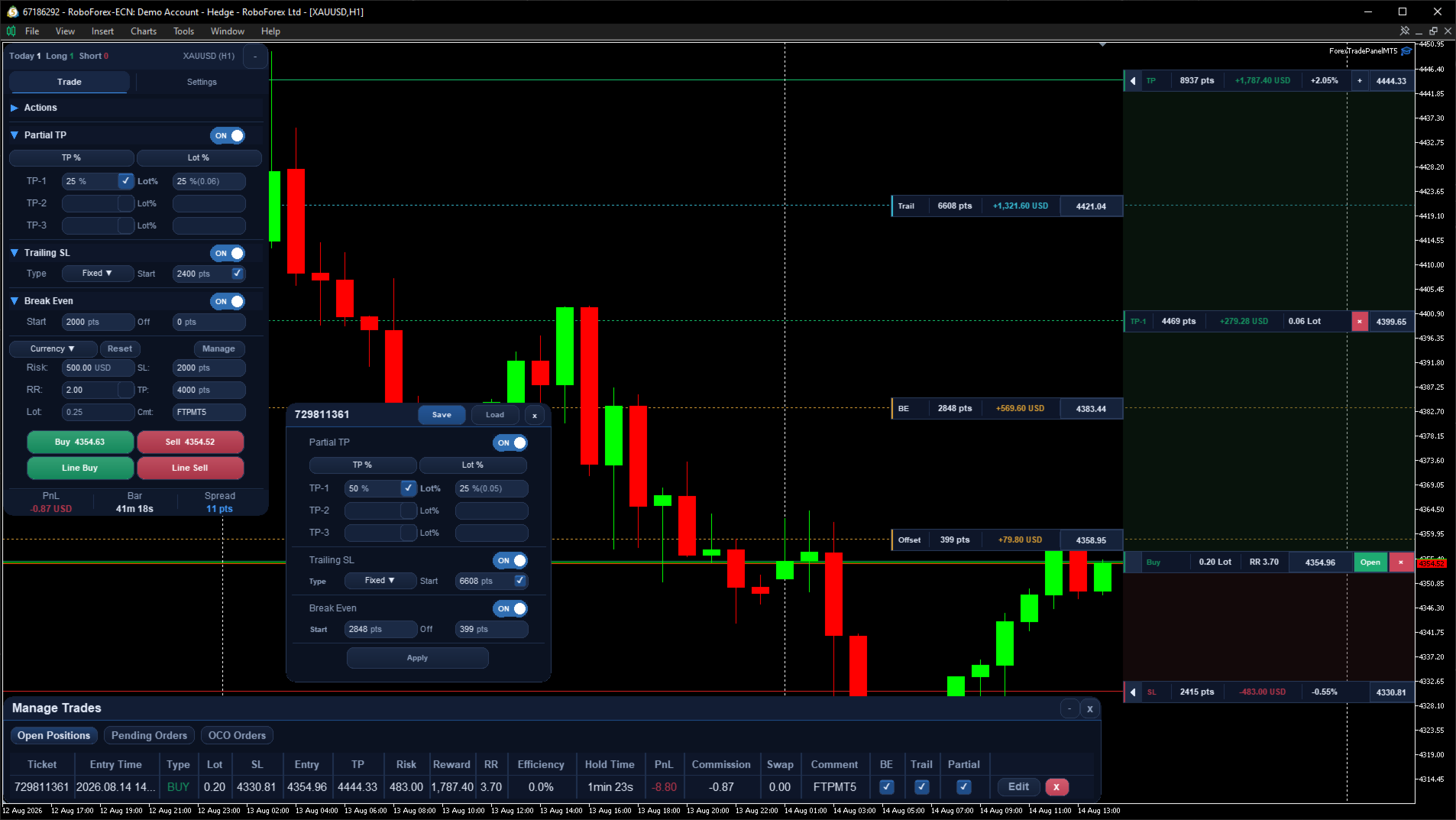Collapse the Partial TP section

point(14,135)
